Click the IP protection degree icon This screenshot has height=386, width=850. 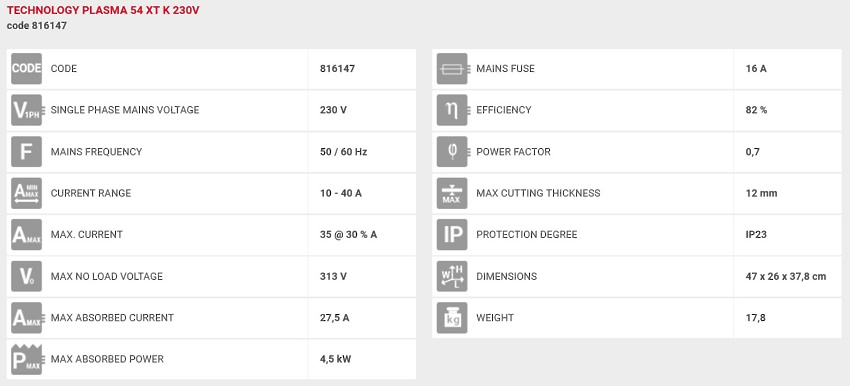[x=452, y=235]
